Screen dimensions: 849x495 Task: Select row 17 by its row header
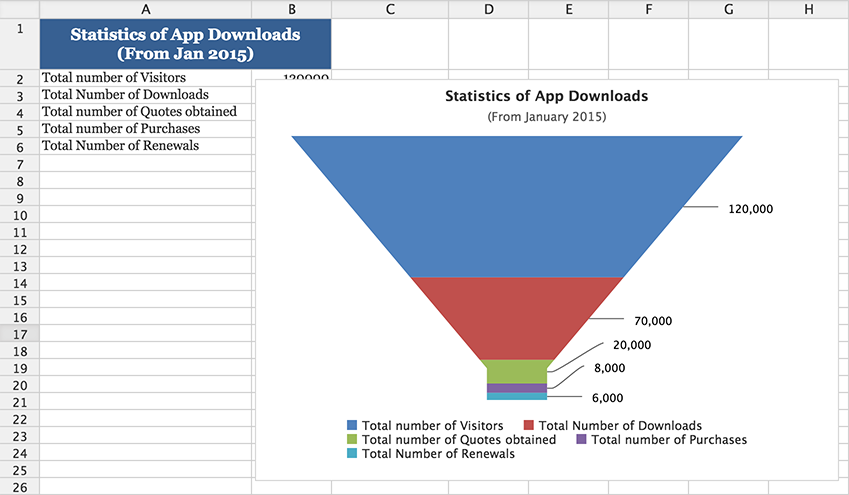20,334
